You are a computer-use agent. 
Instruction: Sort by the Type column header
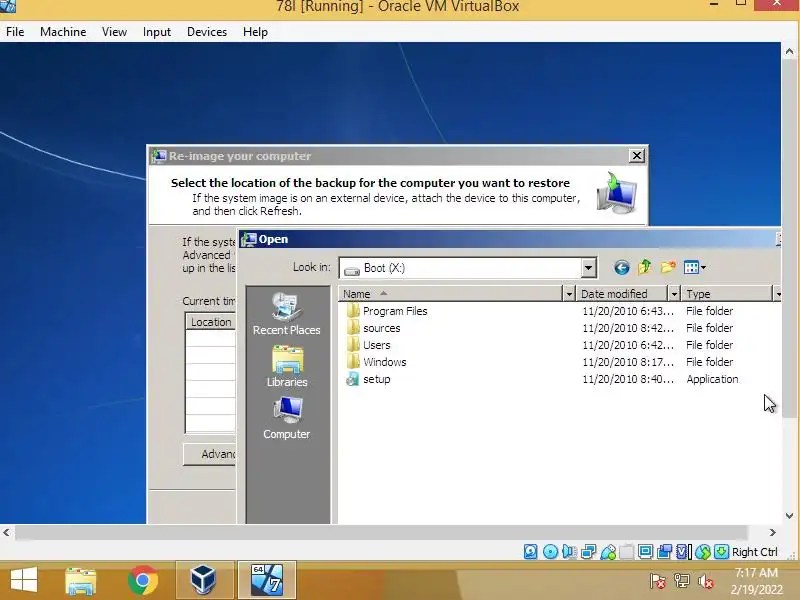click(x=727, y=294)
